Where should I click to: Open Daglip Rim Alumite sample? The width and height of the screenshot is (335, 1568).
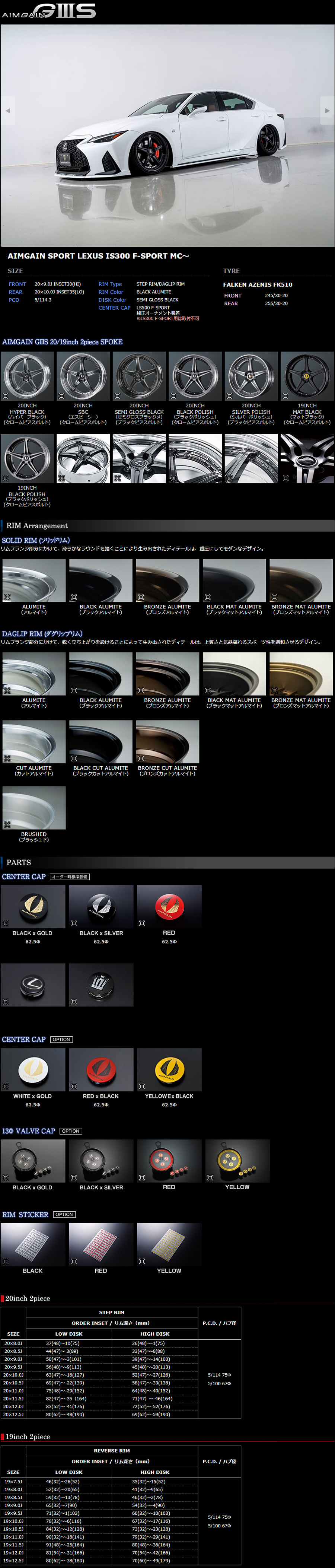coord(34,674)
